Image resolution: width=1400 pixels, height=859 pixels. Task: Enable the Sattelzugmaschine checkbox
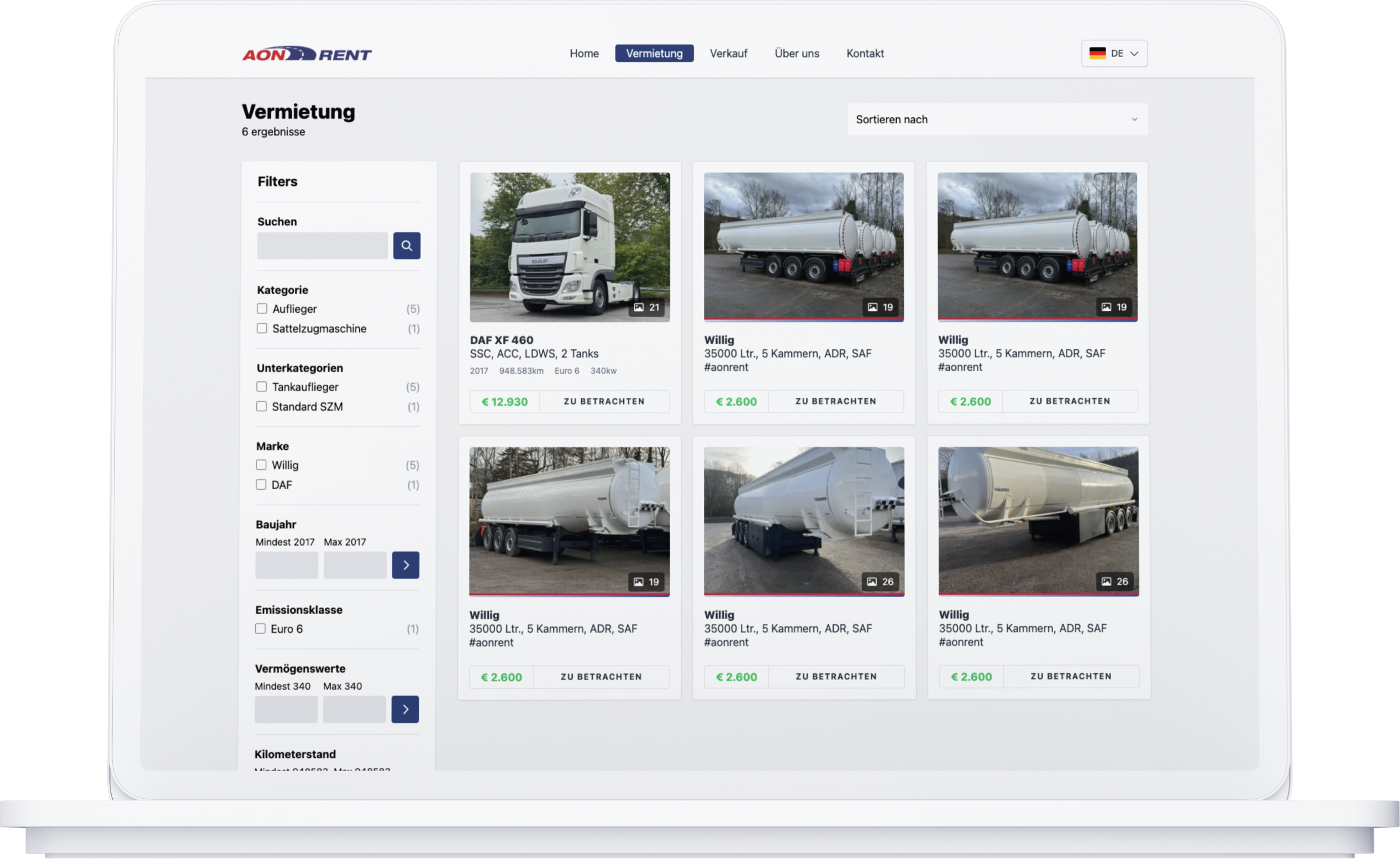pyautogui.click(x=262, y=328)
